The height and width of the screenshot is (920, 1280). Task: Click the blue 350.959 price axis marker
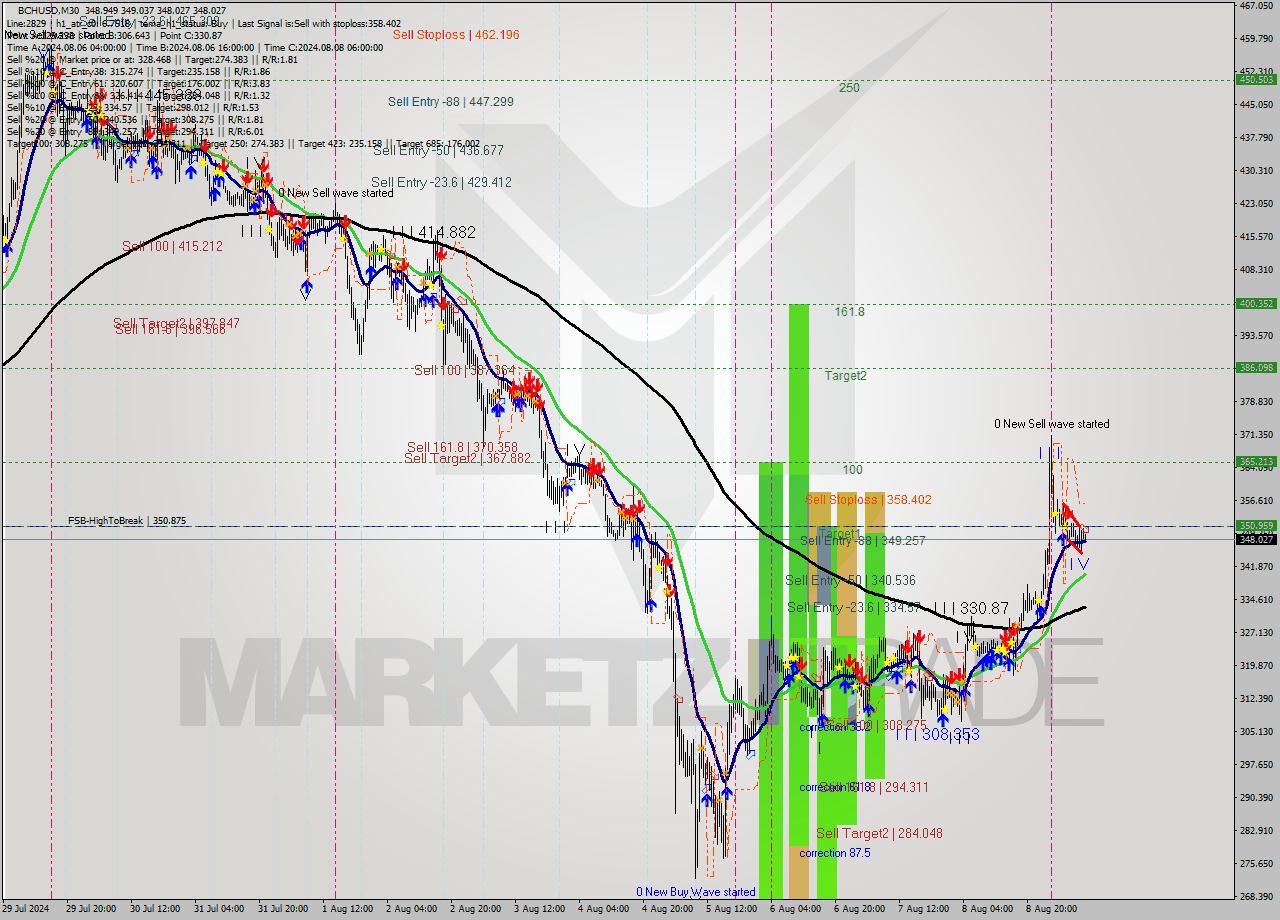tap(1256, 526)
